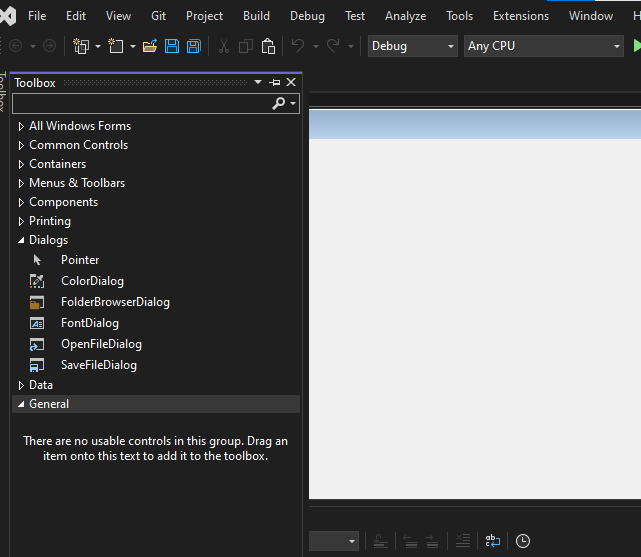Click the Open File folder icon
The image size is (641, 557).
pyautogui.click(x=150, y=46)
